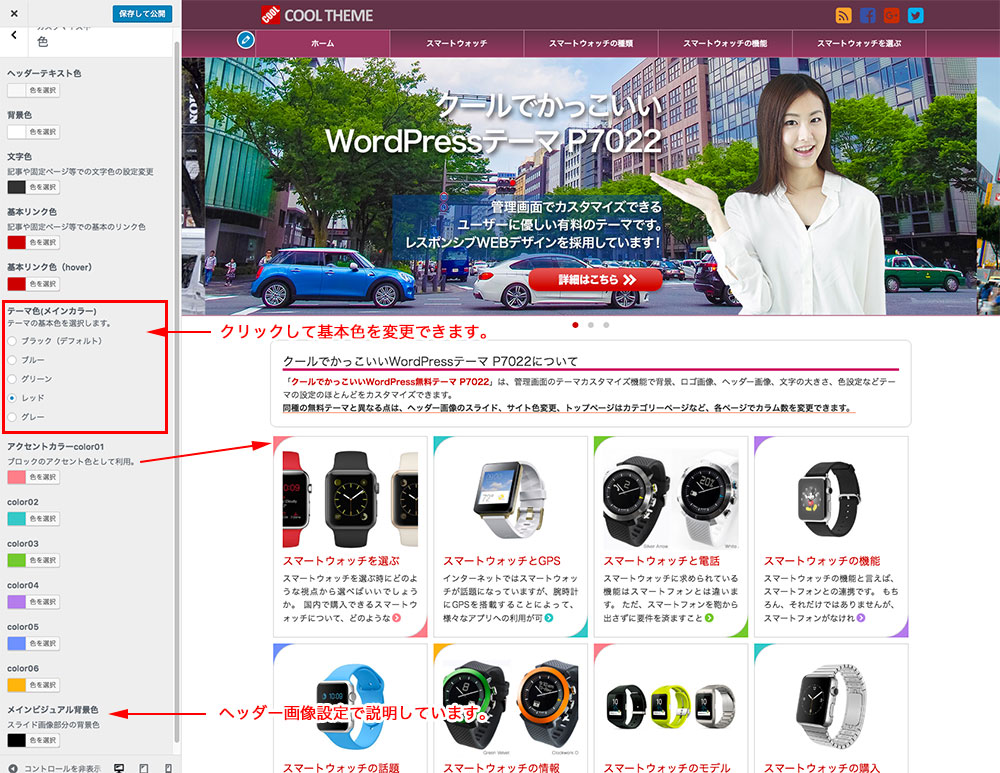Open the ホーム menu item

pos(323,43)
